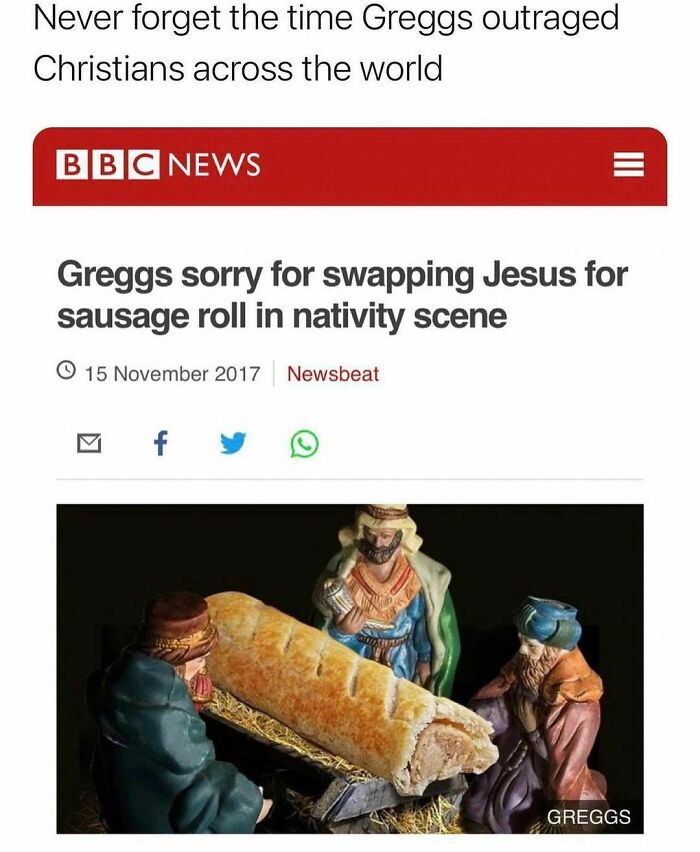Enable the Twitter sharing option

point(230,442)
